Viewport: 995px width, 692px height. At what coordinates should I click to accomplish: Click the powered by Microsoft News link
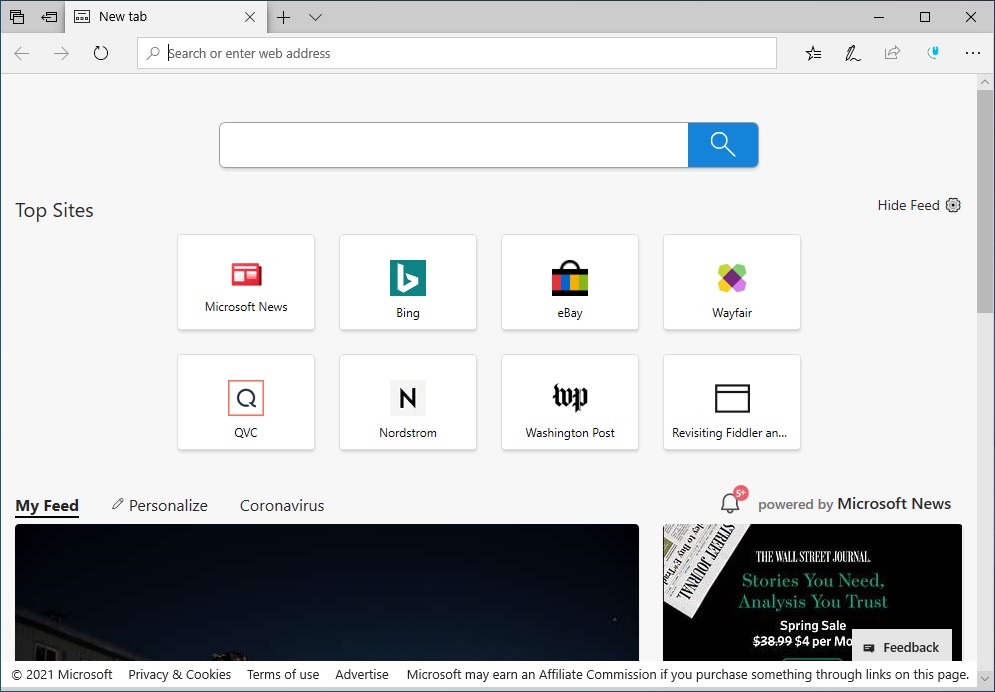[x=854, y=504]
